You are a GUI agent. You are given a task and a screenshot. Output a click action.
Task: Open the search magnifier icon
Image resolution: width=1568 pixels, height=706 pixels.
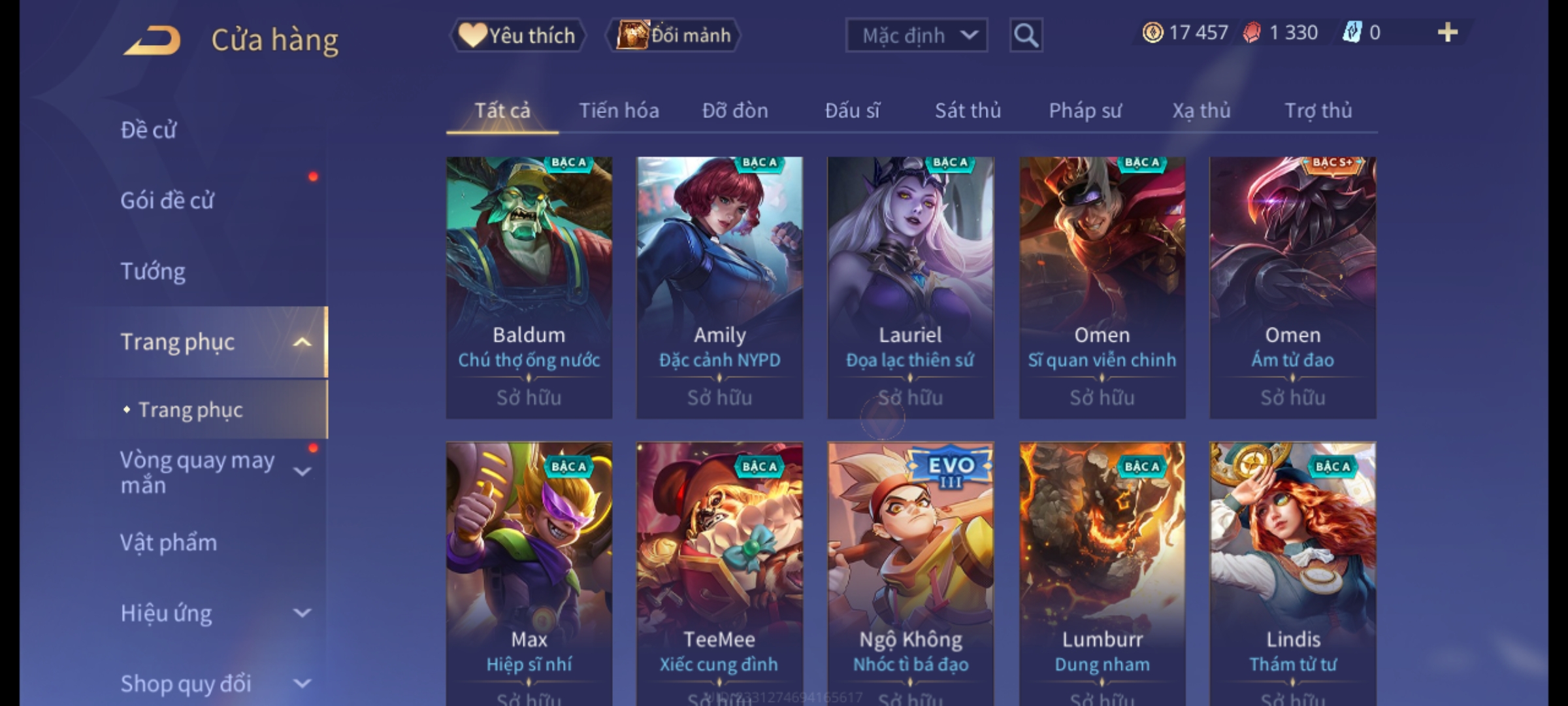(1026, 35)
